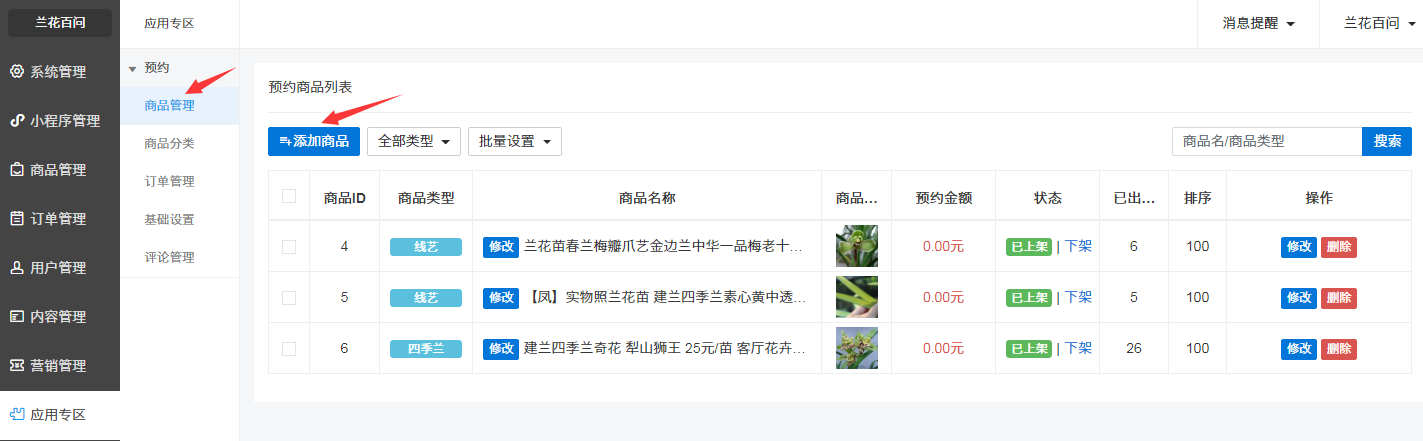Click operations 修改 button for product ID 6
This screenshot has width=1423, height=441.
point(1299,349)
